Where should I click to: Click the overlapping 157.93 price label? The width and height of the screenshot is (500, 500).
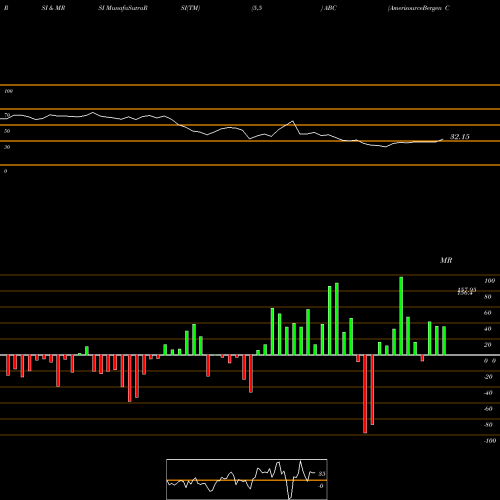467,291
